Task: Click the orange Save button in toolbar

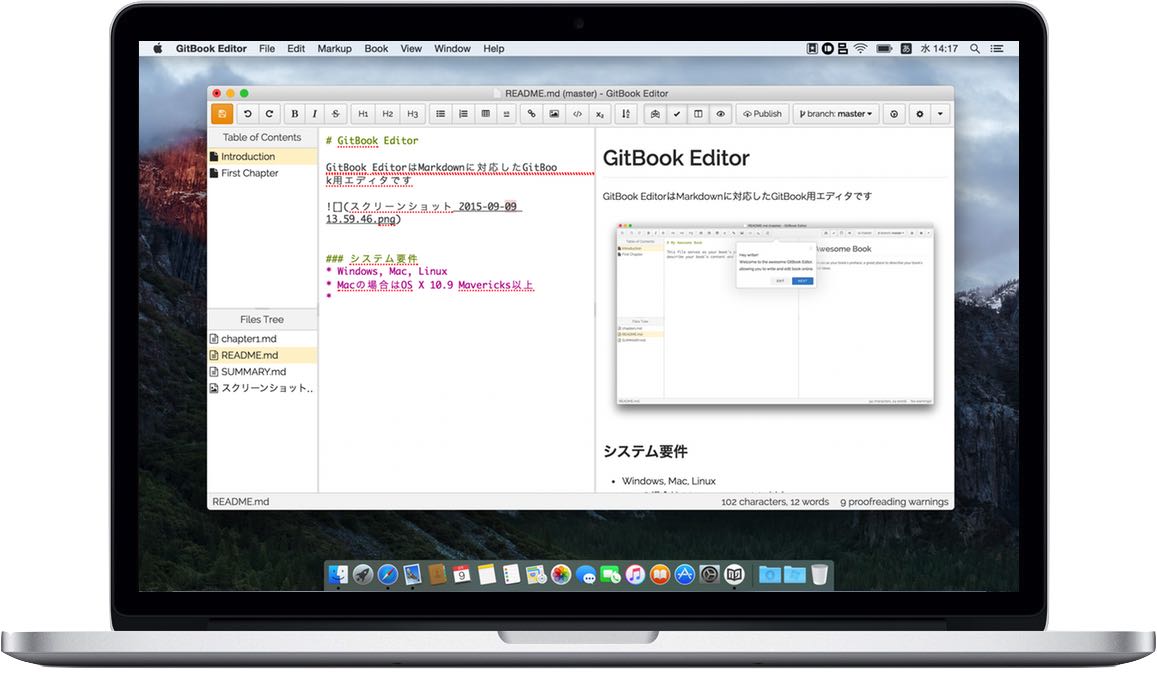Action: tap(222, 114)
